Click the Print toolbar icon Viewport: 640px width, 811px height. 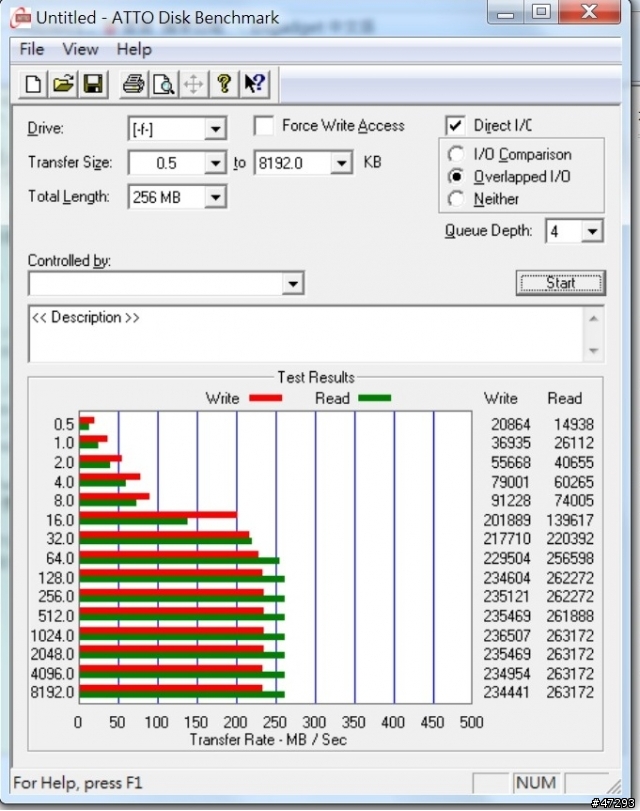tap(133, 83)
